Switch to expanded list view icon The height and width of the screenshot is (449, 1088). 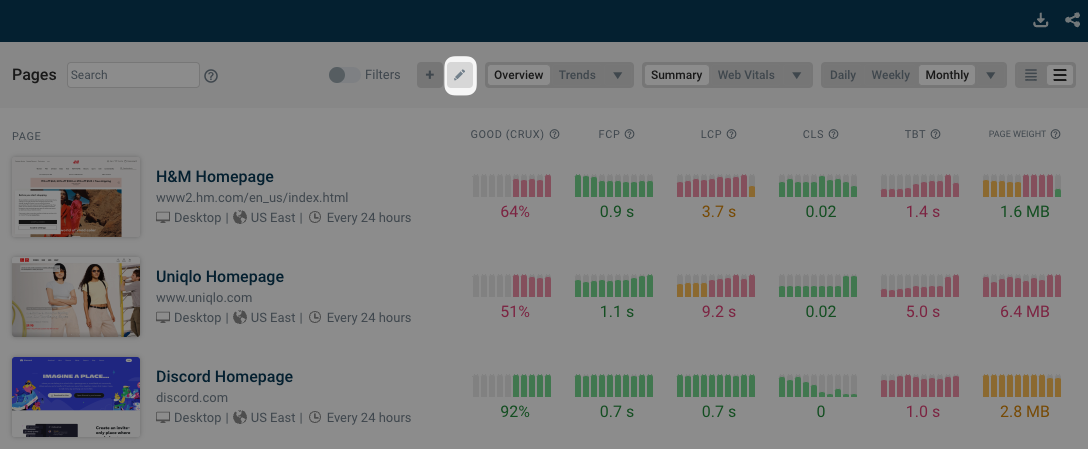click(1060, 75)
